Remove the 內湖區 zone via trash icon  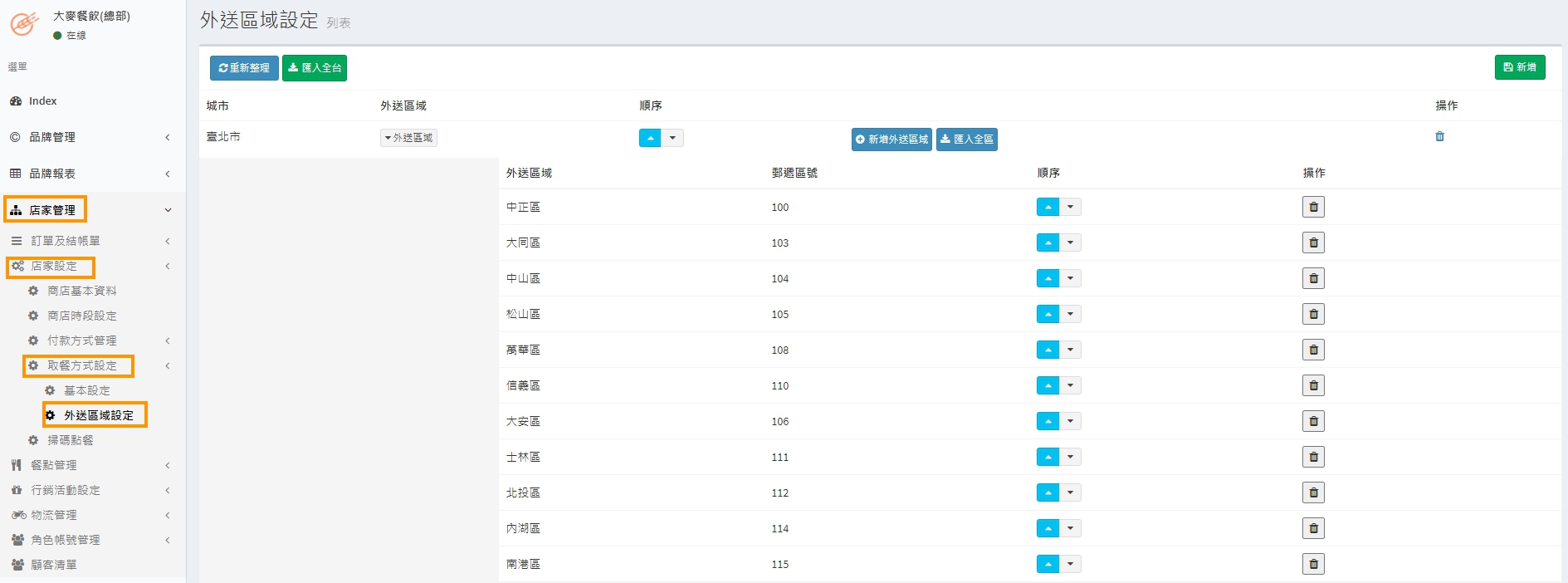[1313, 528]
